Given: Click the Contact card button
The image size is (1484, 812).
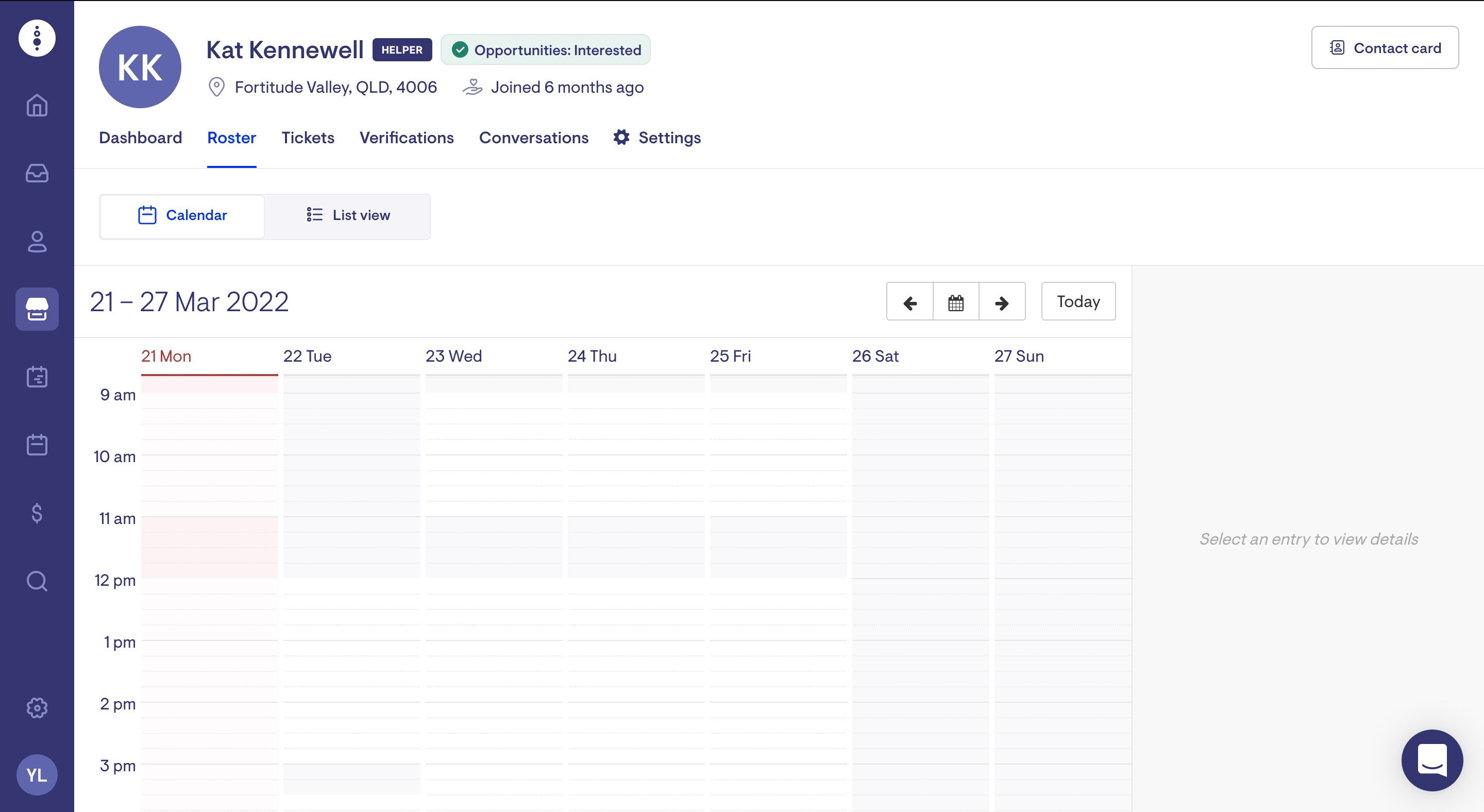Looking at the screenshot, I should point(1385,48).
